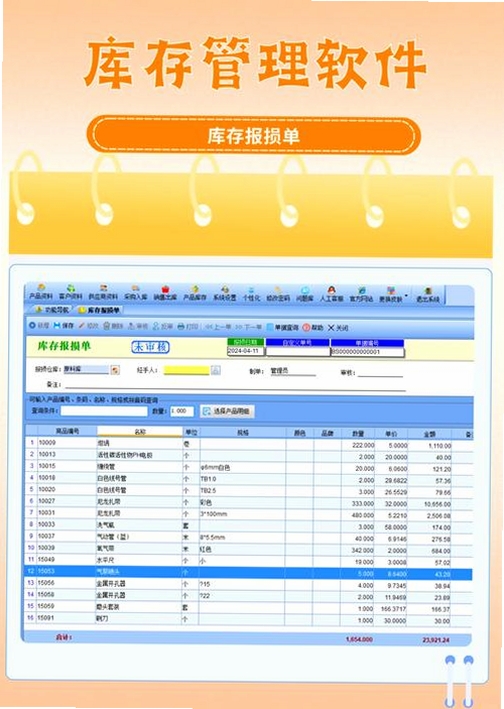This screenshot has width=504, height=709.
Task: Open the 报损仓库 warehouse picker
Action: [115, 370]
